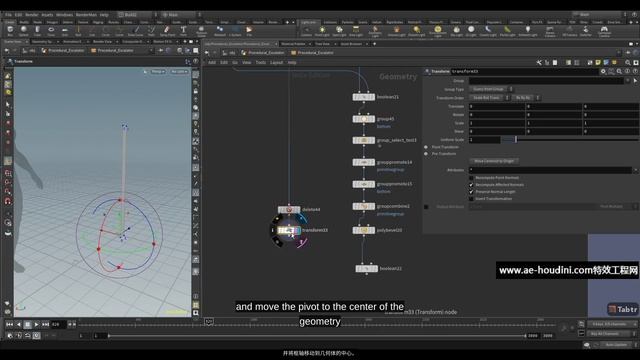Toggle Pre Transform radio dot
The height and width of the screenshot is (360, 640).
click(426, 154)
